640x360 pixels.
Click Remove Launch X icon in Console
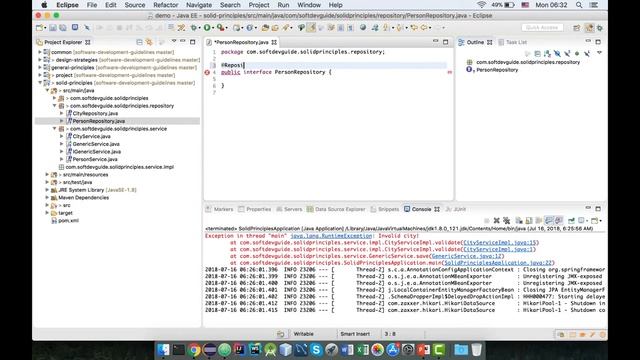pos(496,220)
